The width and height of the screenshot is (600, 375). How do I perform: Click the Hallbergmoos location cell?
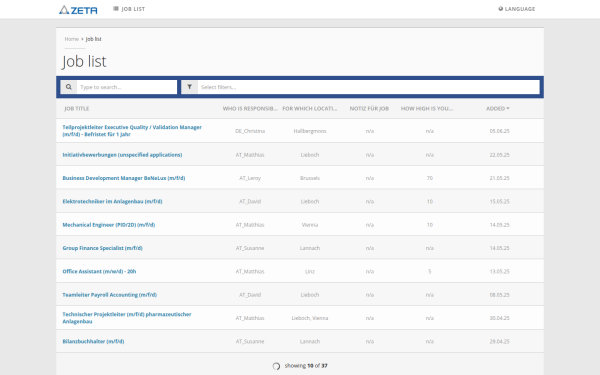pyautogui.click(x=310, y=131)
